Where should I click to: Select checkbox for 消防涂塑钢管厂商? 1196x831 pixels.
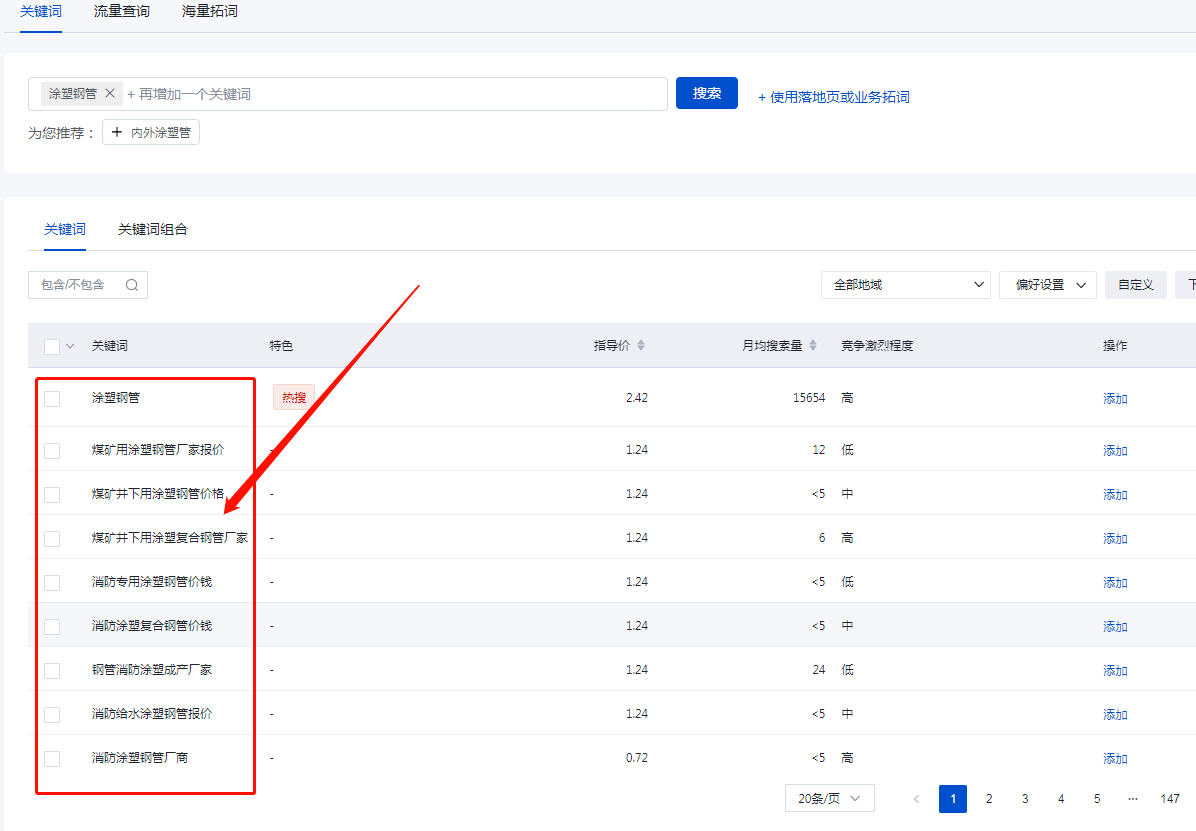52,759
